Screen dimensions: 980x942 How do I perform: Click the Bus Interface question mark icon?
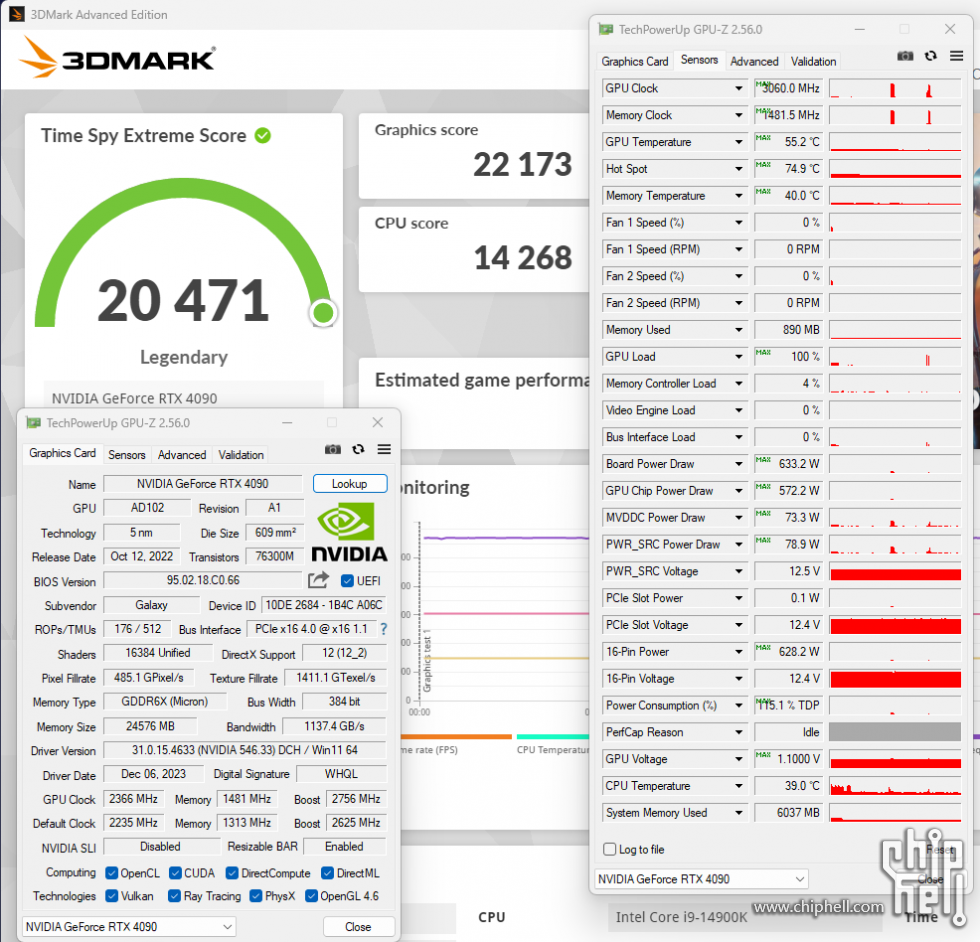384,629
